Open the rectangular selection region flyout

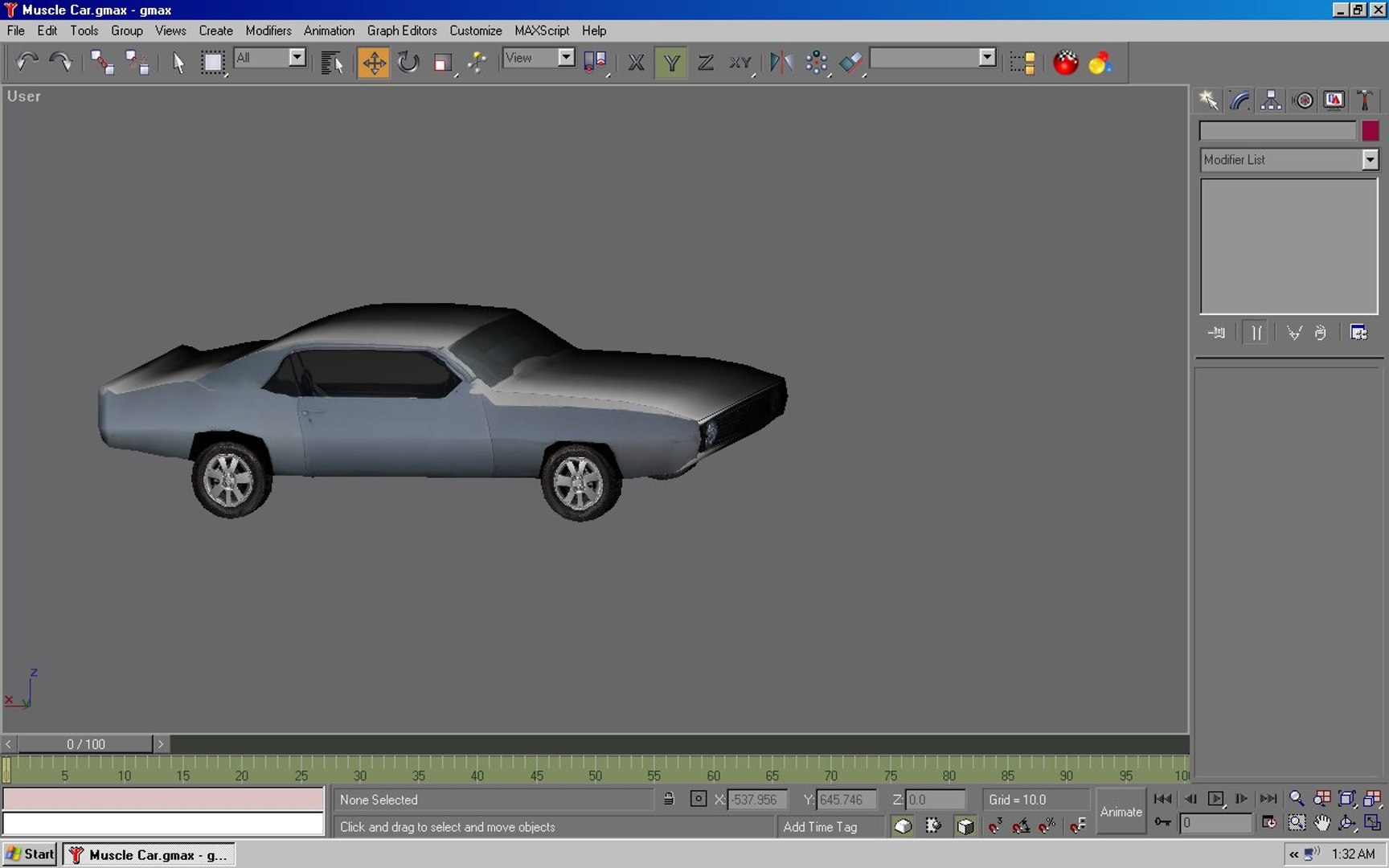[213, 62]
